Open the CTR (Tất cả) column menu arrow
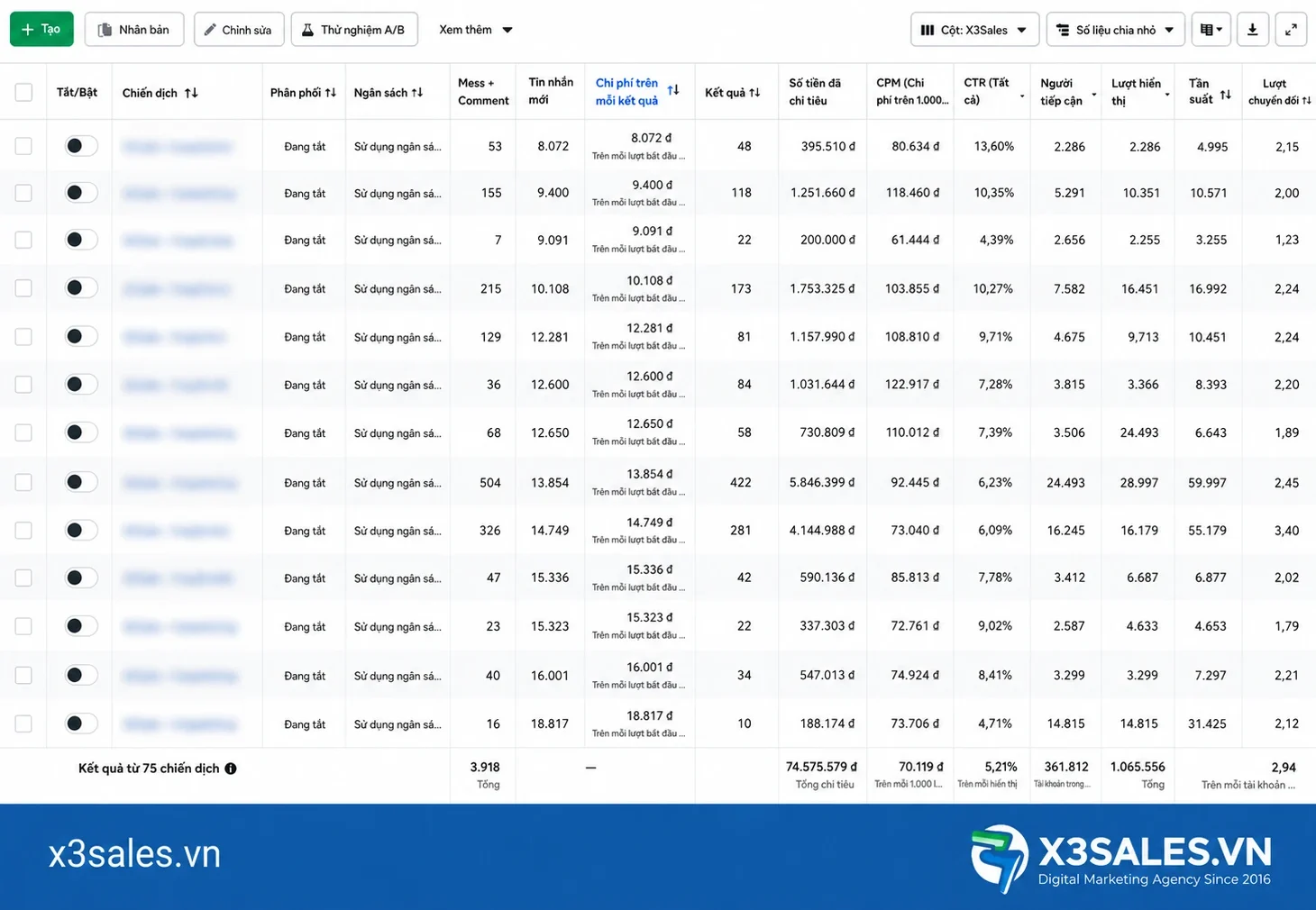The width and height of the screenshot is (1316, 910). (x=1022, y=96)
